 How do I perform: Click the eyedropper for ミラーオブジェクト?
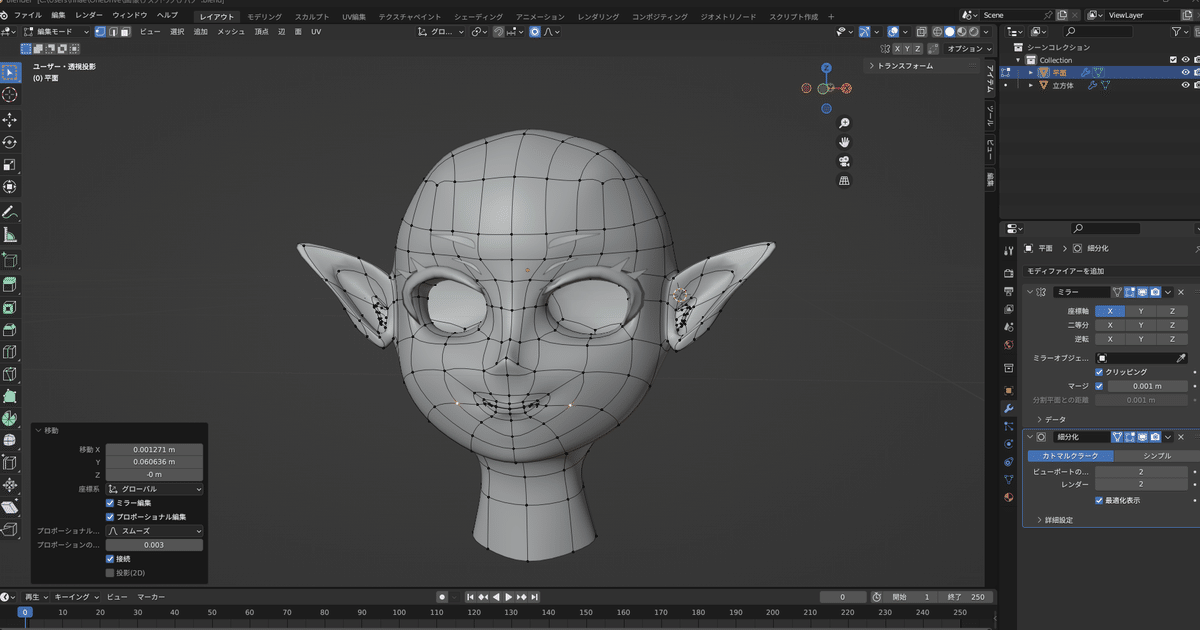tap(1181, 358)
